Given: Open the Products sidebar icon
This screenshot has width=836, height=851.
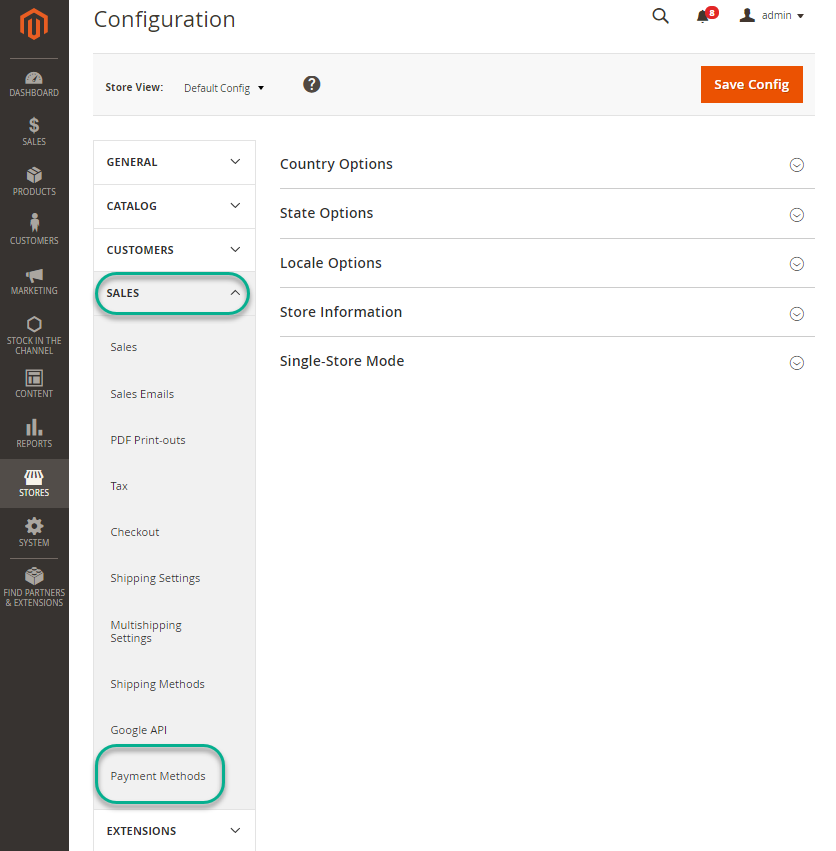Looking at the screenshot, I should (34, 180).
